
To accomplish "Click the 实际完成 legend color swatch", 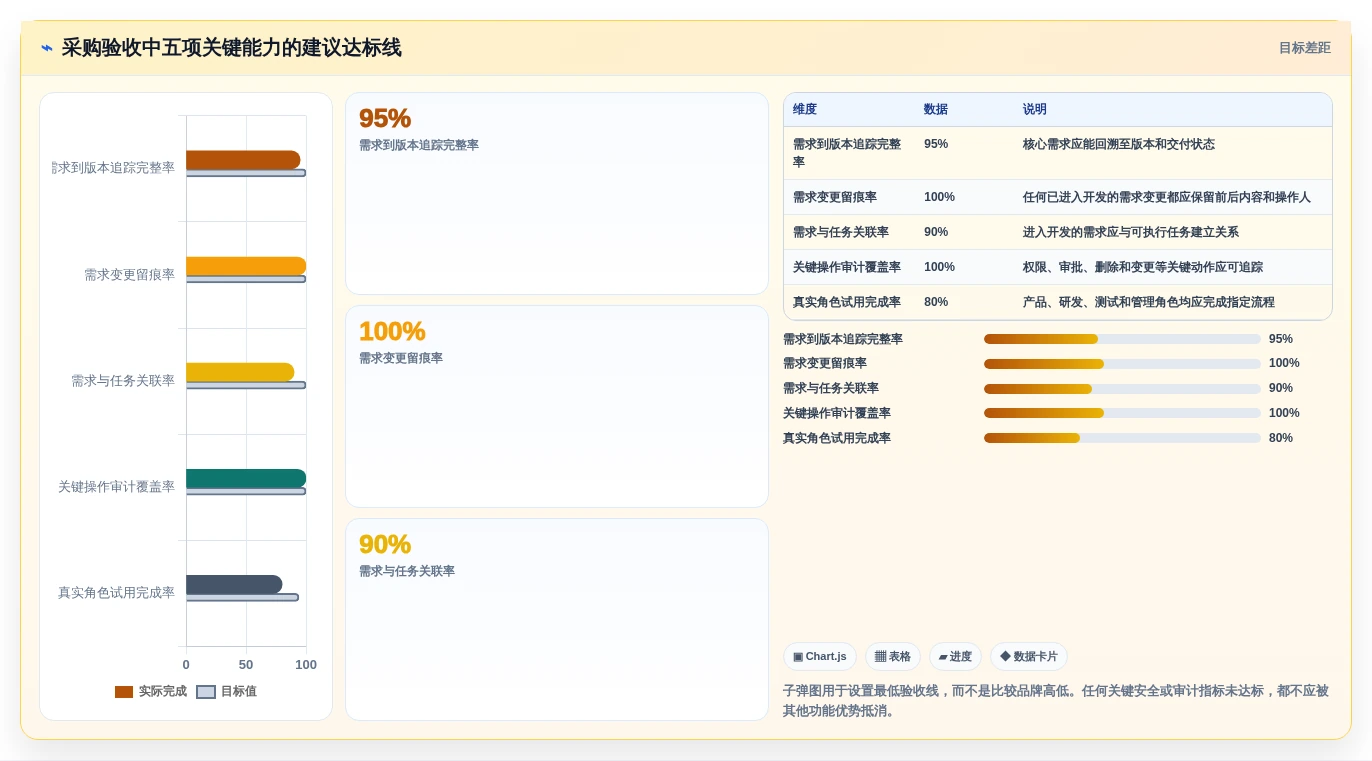I will [x=124, y=692].
